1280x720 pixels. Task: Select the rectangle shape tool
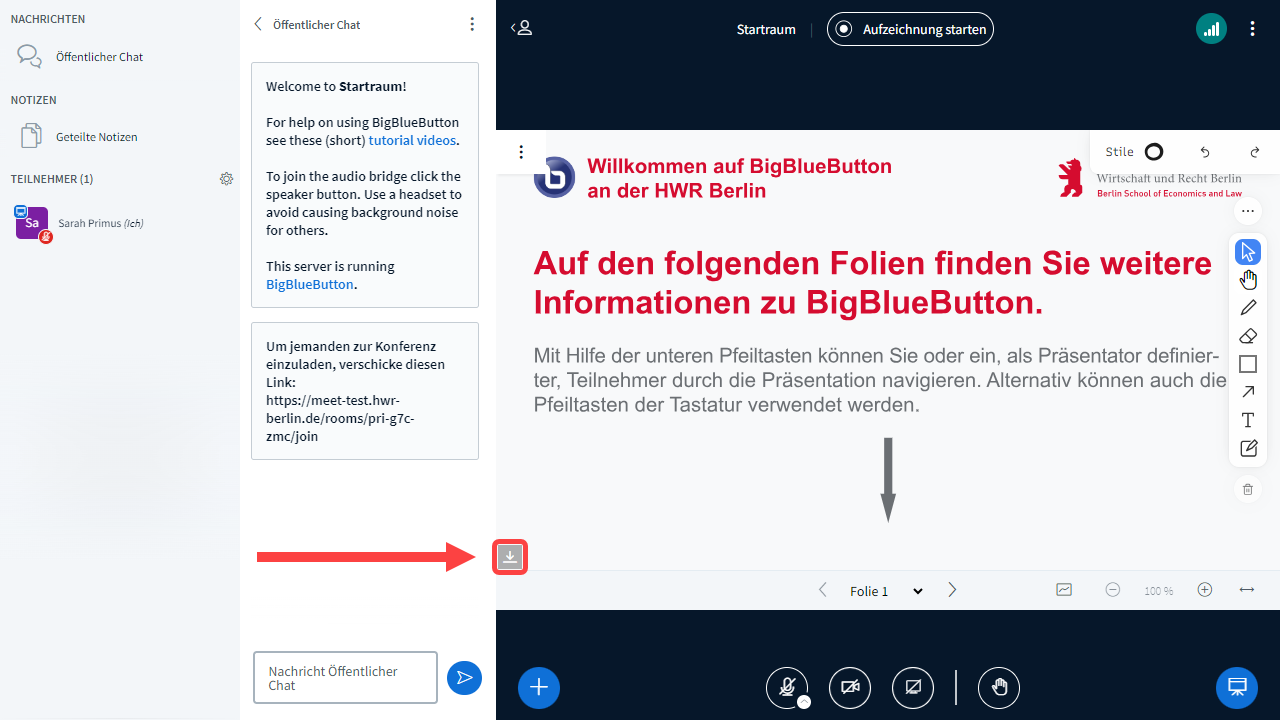tap(1248, 364)
